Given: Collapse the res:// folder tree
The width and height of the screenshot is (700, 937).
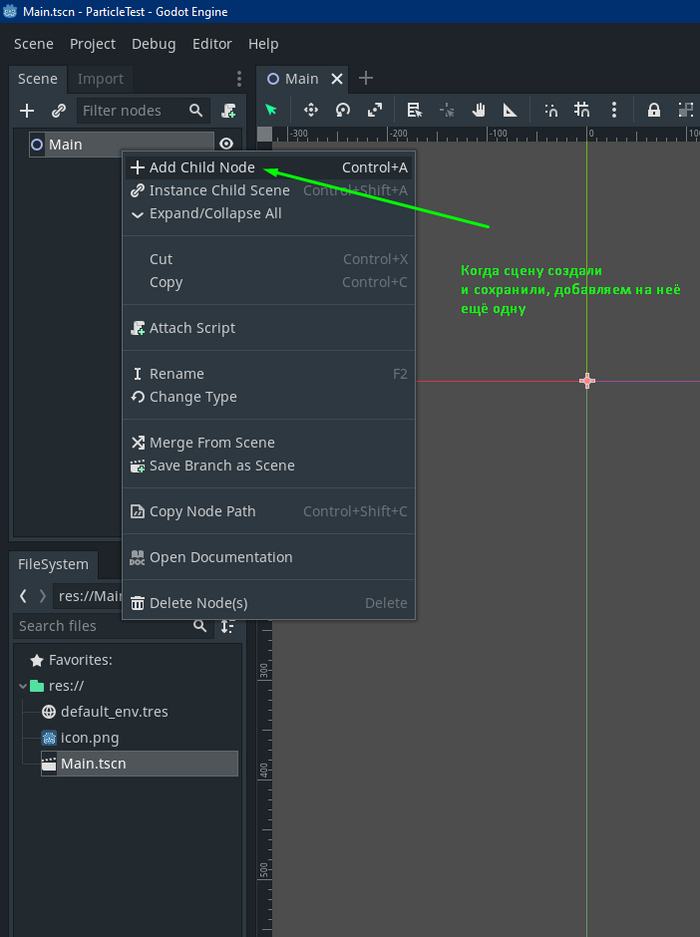Looking at the screenshot, I should click(22, 686).
